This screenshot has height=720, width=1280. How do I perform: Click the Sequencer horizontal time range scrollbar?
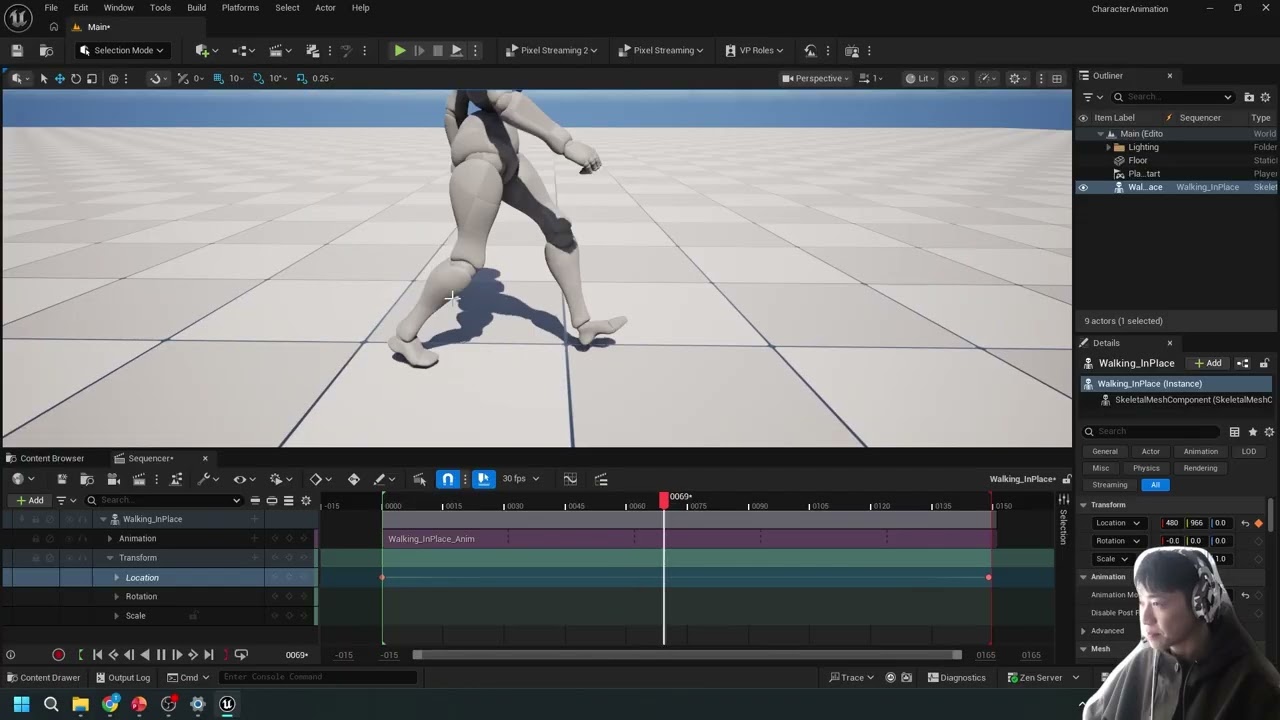[x=687, y=655]
